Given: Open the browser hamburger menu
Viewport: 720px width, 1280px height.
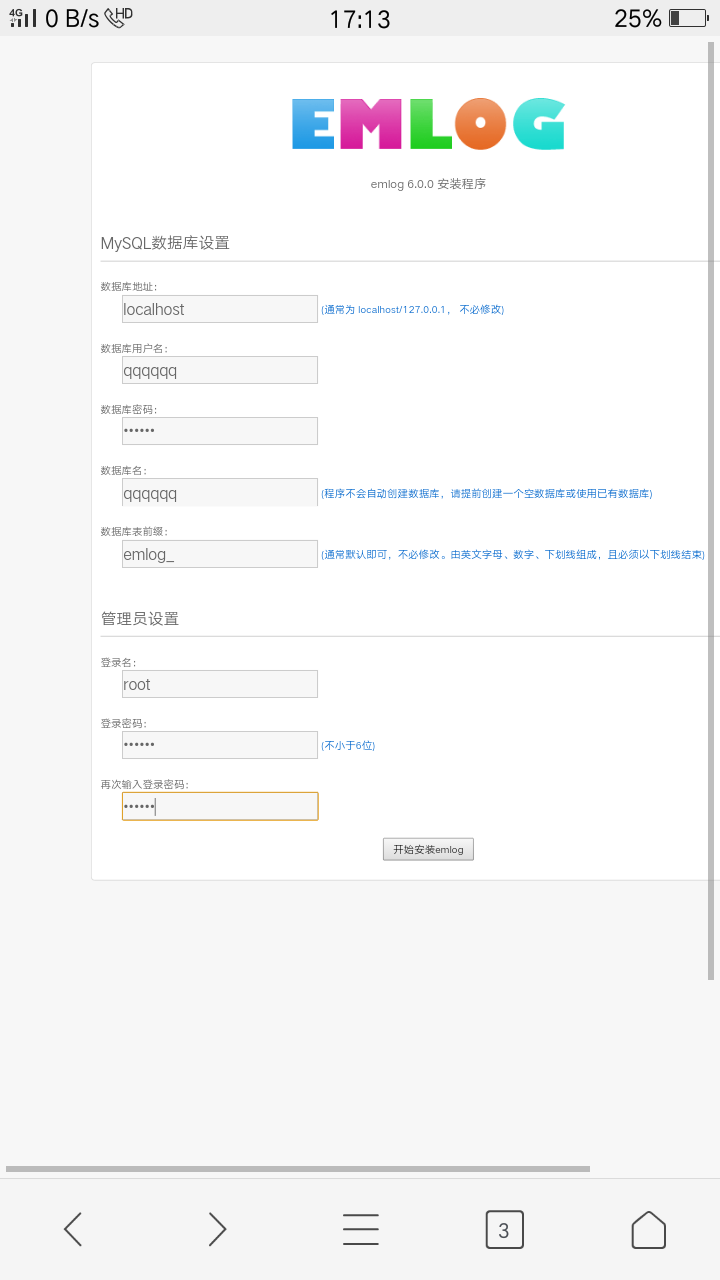Looking at the screenshot, I should coord(360,1229).
